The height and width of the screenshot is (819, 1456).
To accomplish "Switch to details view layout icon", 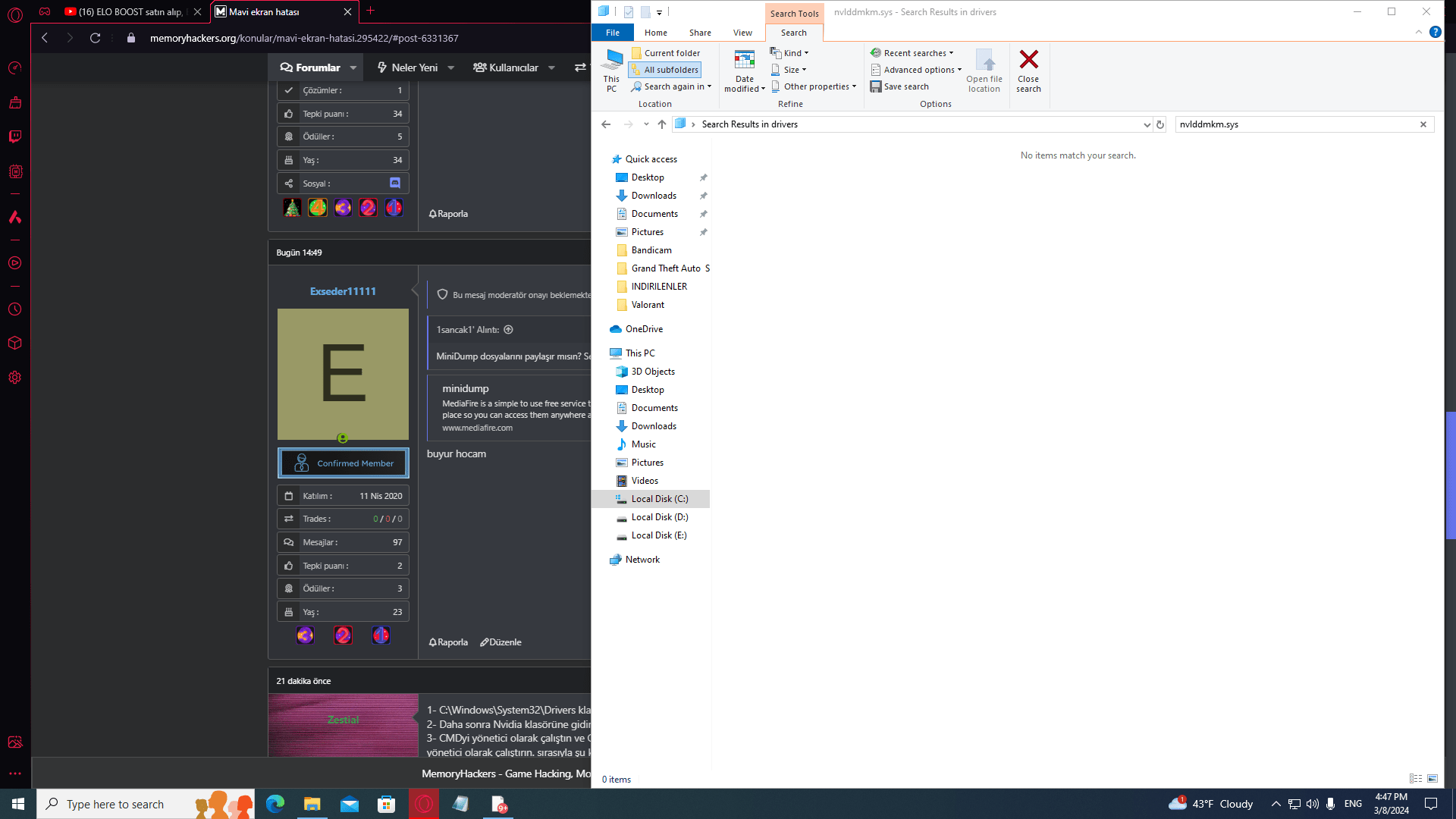I will coord(1415,779).
